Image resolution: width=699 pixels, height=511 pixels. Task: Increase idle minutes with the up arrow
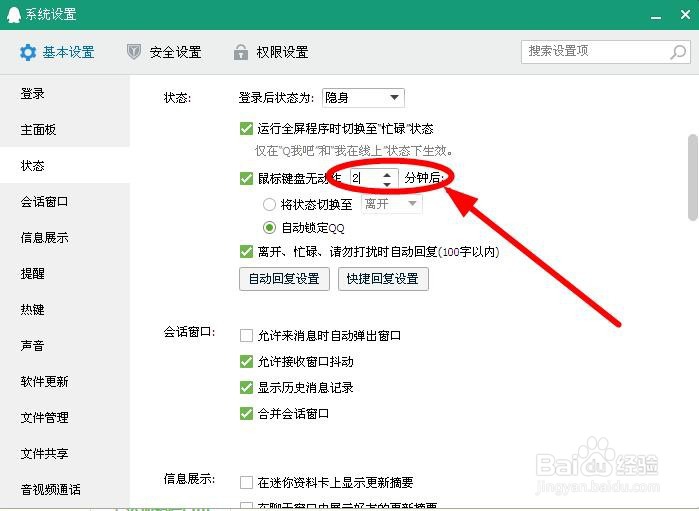coord(387,174)
